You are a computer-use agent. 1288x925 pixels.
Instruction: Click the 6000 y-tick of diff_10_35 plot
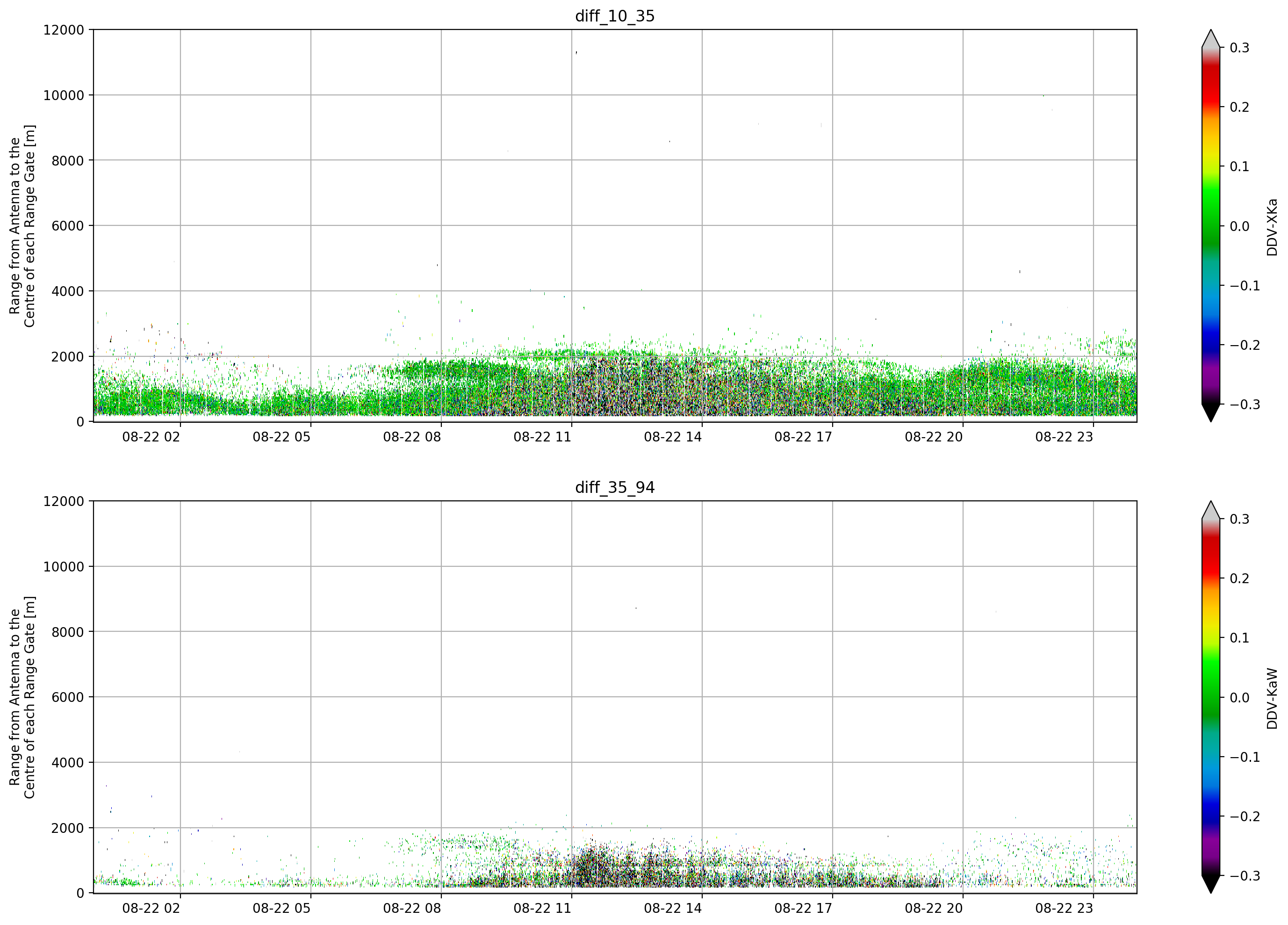coord(68,226)
